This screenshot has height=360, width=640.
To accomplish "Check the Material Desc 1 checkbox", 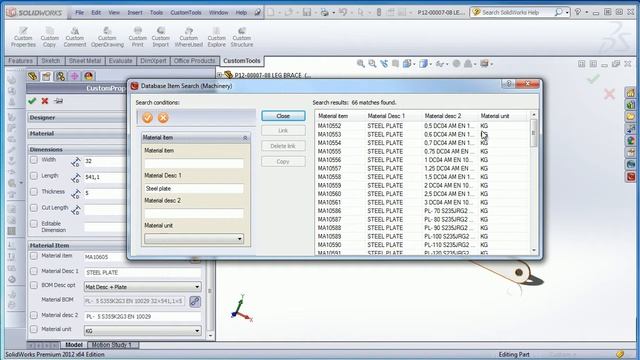I will click(x=34, y=271).
